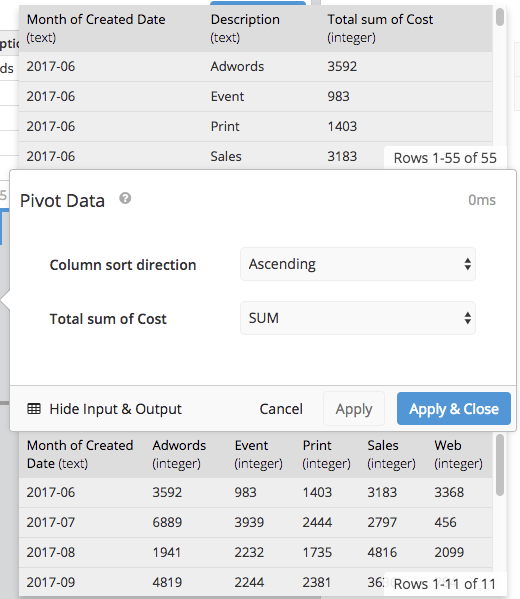Click the Apply button
Image resolution: width=520 pixels, height=599 pixels.
[354, 409]
